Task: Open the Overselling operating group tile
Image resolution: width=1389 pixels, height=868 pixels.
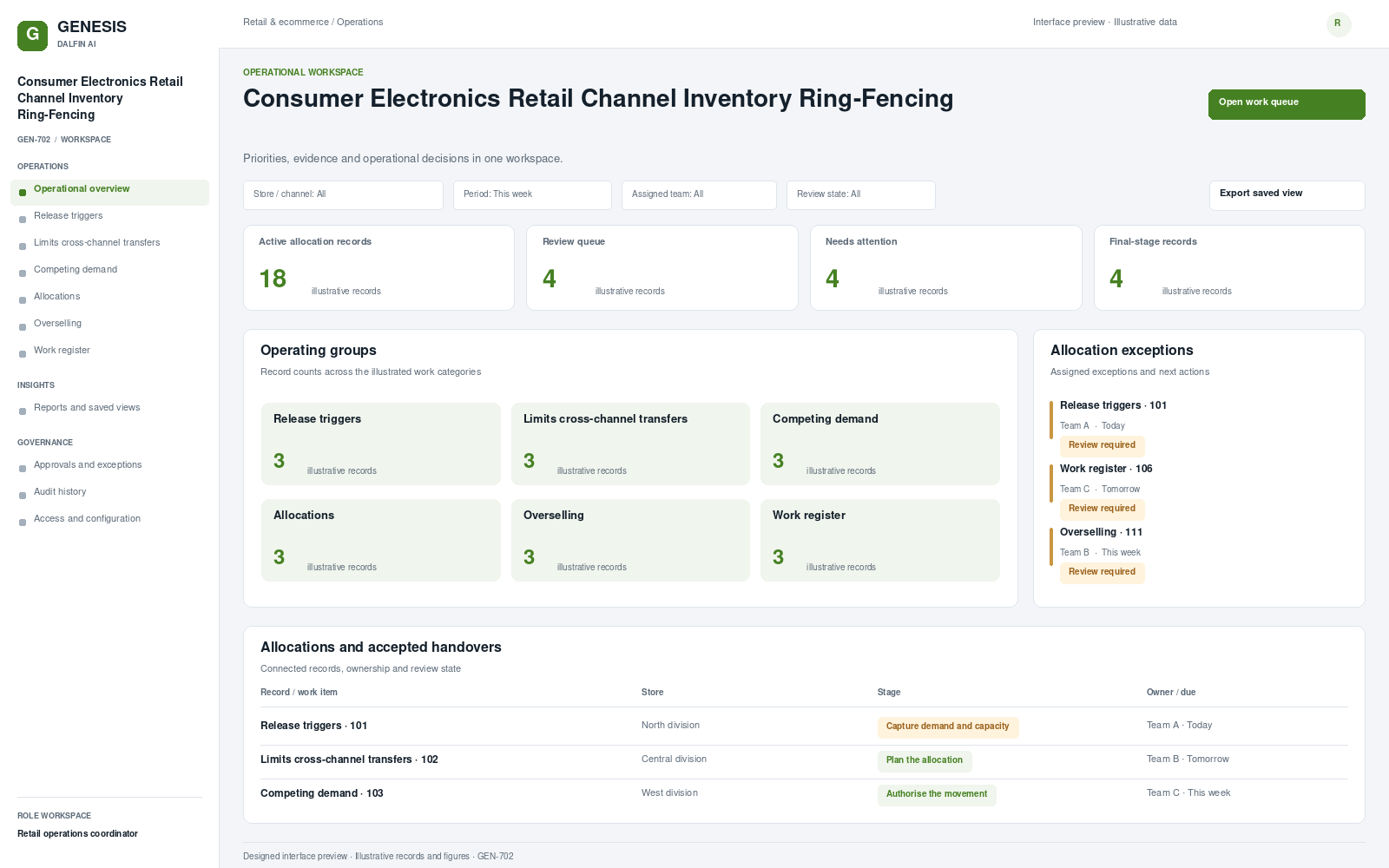Action: (x=630, y=540)
